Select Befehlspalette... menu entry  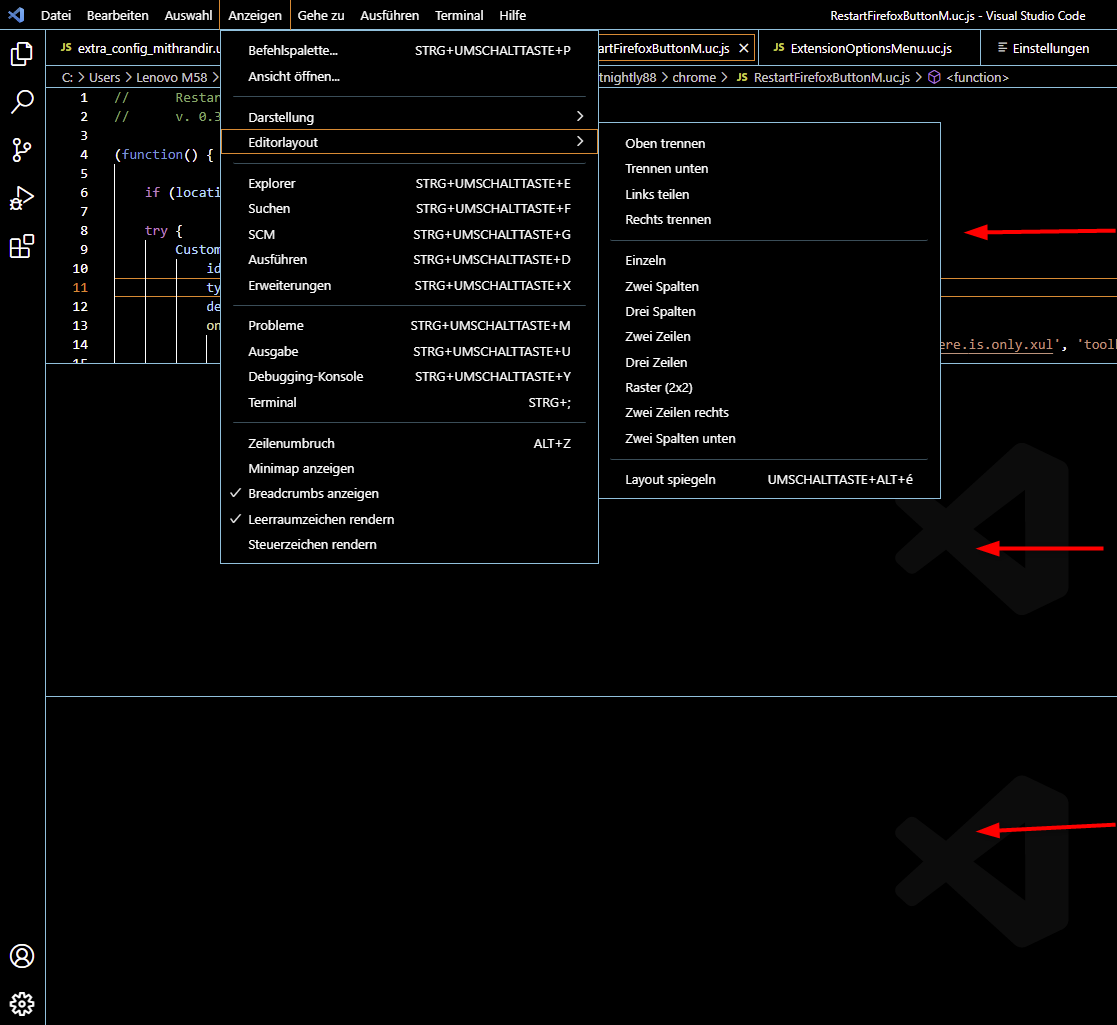[x=410, y=51]
